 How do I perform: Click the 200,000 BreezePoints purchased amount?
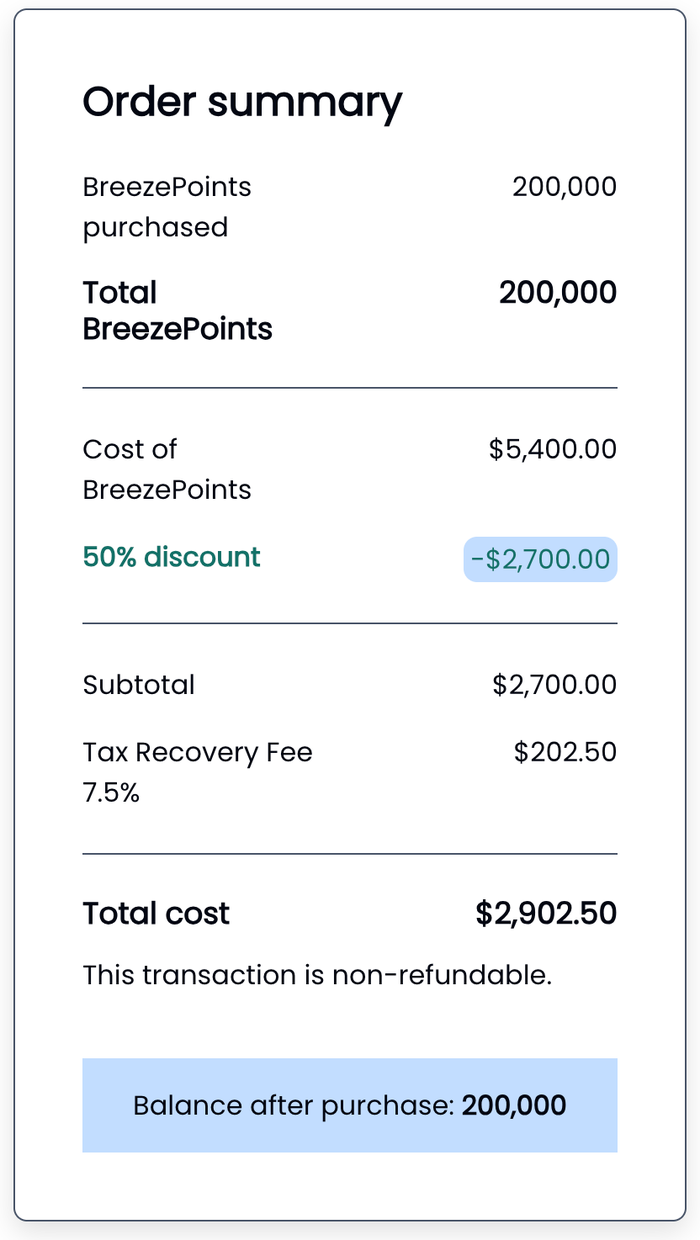click(x=564, y=187)
